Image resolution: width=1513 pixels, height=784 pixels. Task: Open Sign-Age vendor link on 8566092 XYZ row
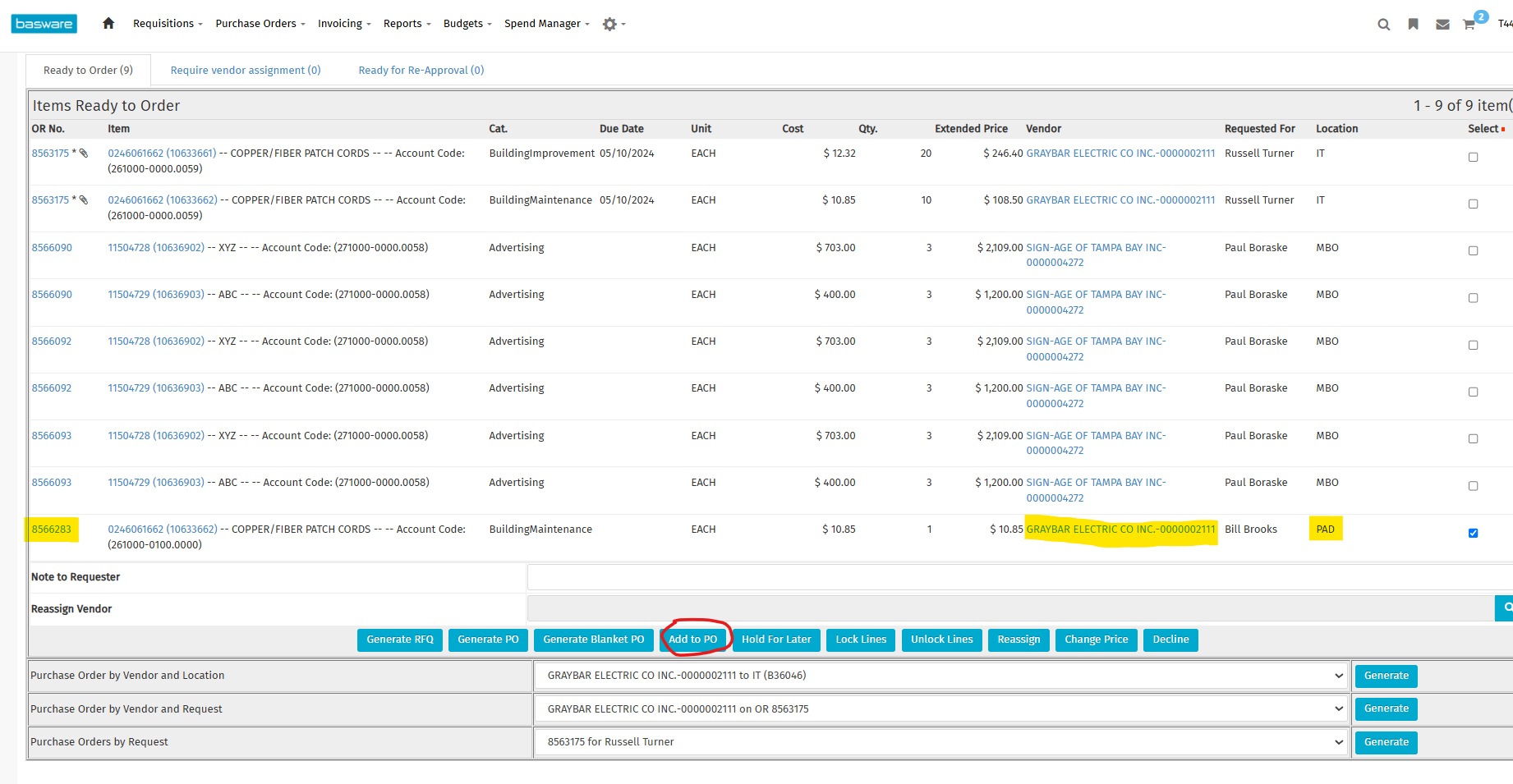(1096, 349)
